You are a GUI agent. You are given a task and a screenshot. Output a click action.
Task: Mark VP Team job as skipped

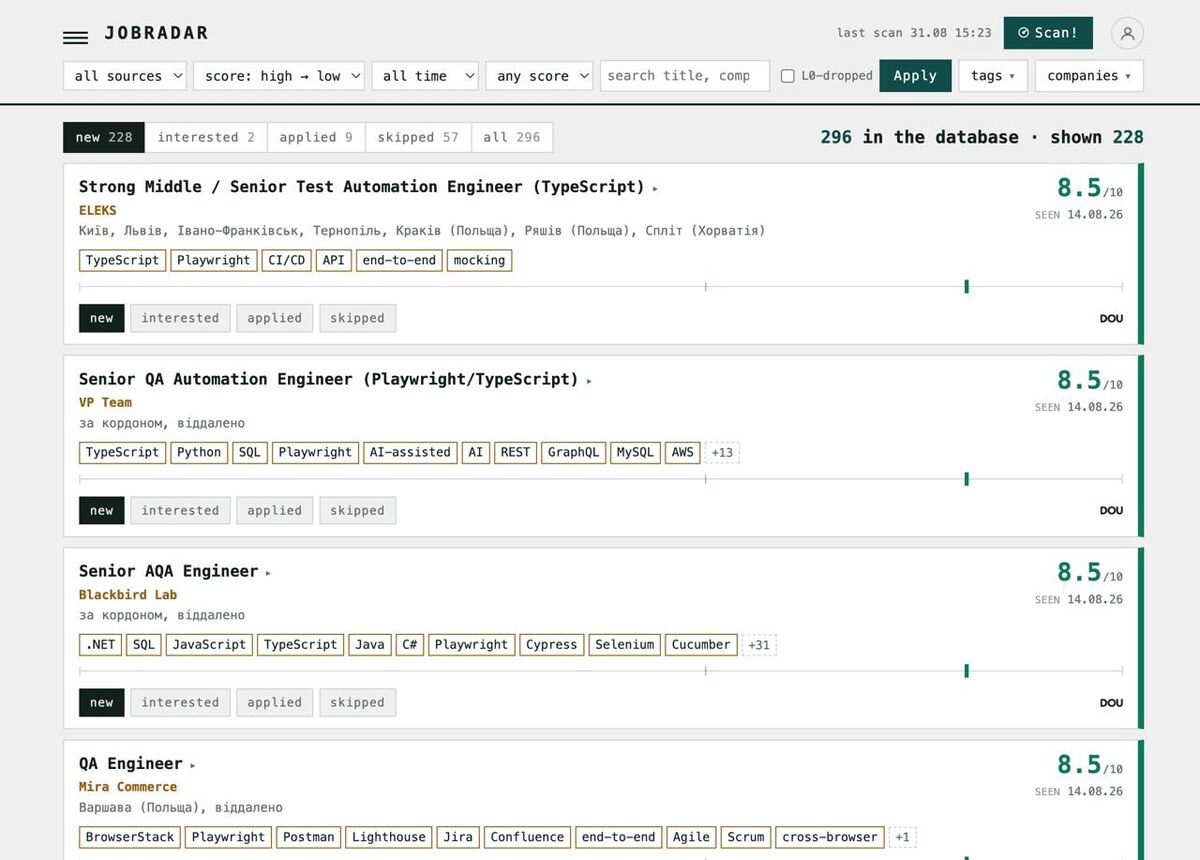(x=357, y=510)
